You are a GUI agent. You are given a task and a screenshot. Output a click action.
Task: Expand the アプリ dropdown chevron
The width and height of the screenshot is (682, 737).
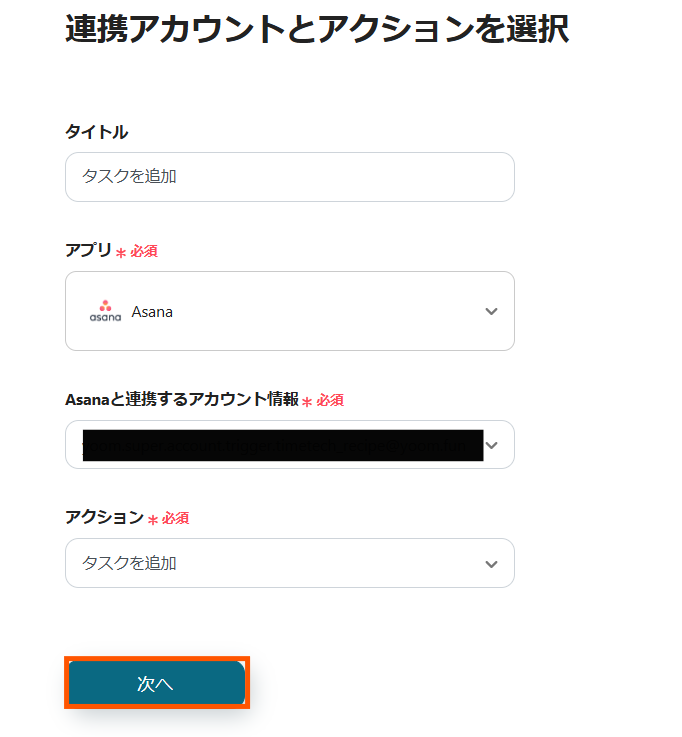tap(491, 311)
